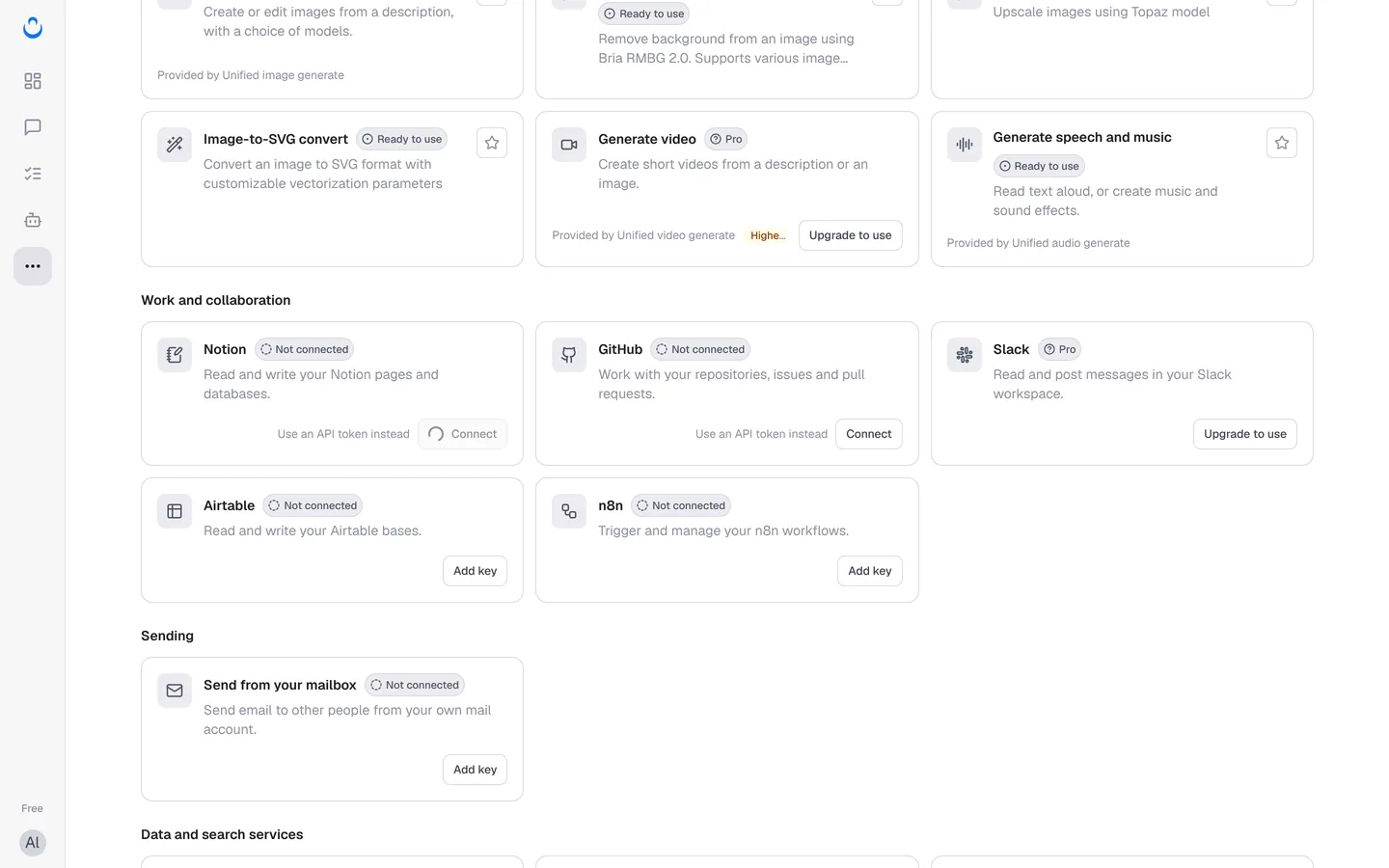Click Connect button for Notion

(463, 434)
